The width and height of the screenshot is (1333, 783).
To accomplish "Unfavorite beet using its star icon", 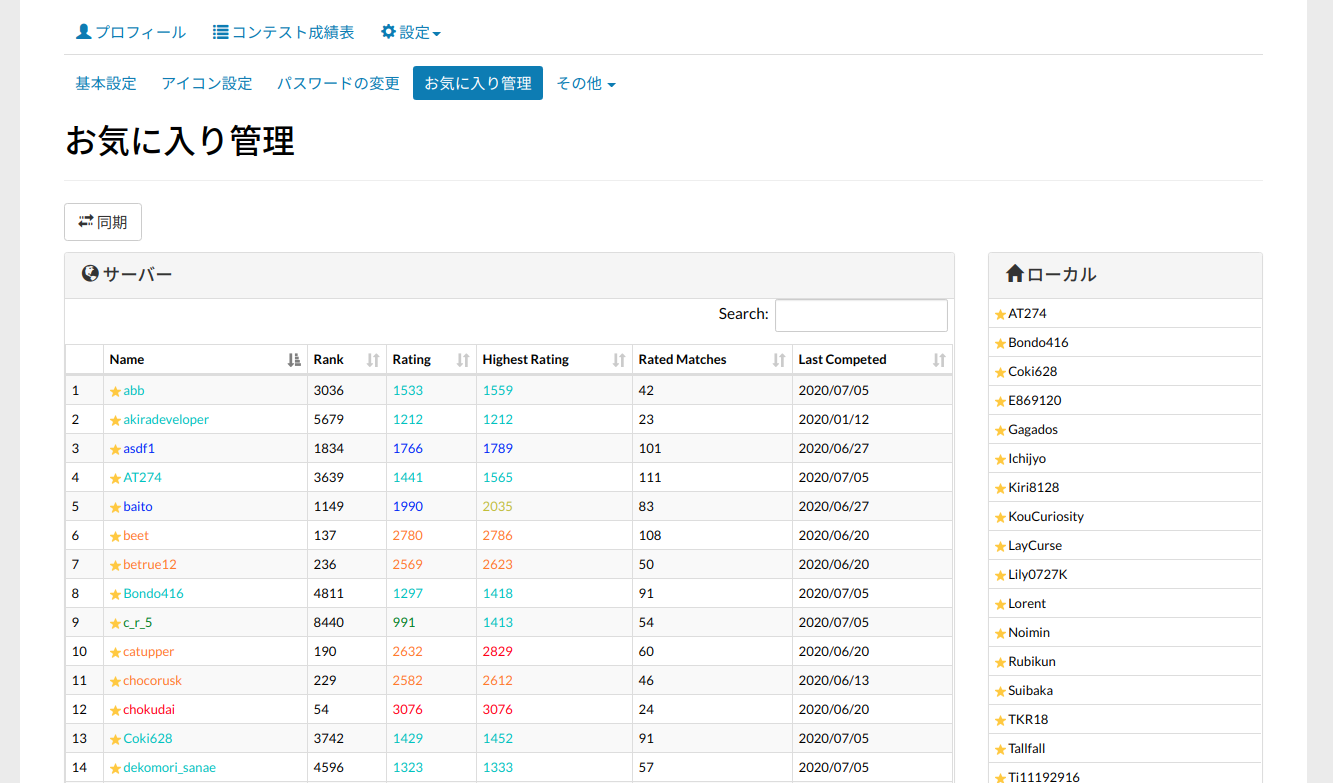I will click(115, 536).
